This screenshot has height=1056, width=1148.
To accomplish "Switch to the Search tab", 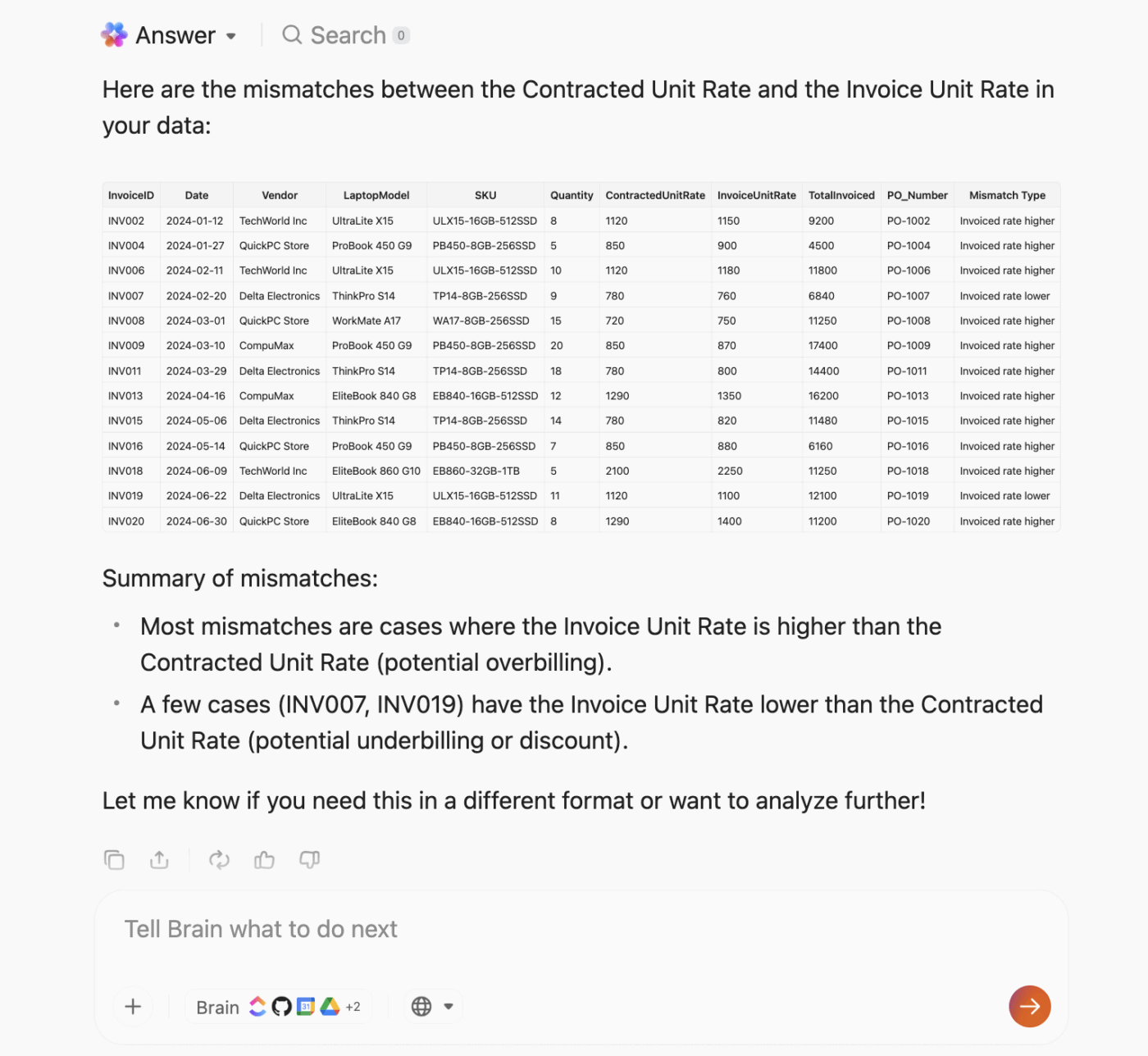I will (x=346, y=35).
